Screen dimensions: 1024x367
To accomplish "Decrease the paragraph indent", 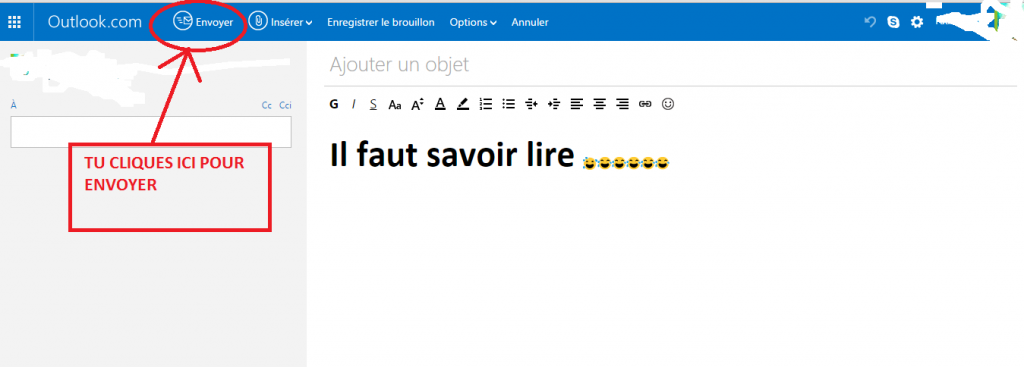I will pos(532,104).
